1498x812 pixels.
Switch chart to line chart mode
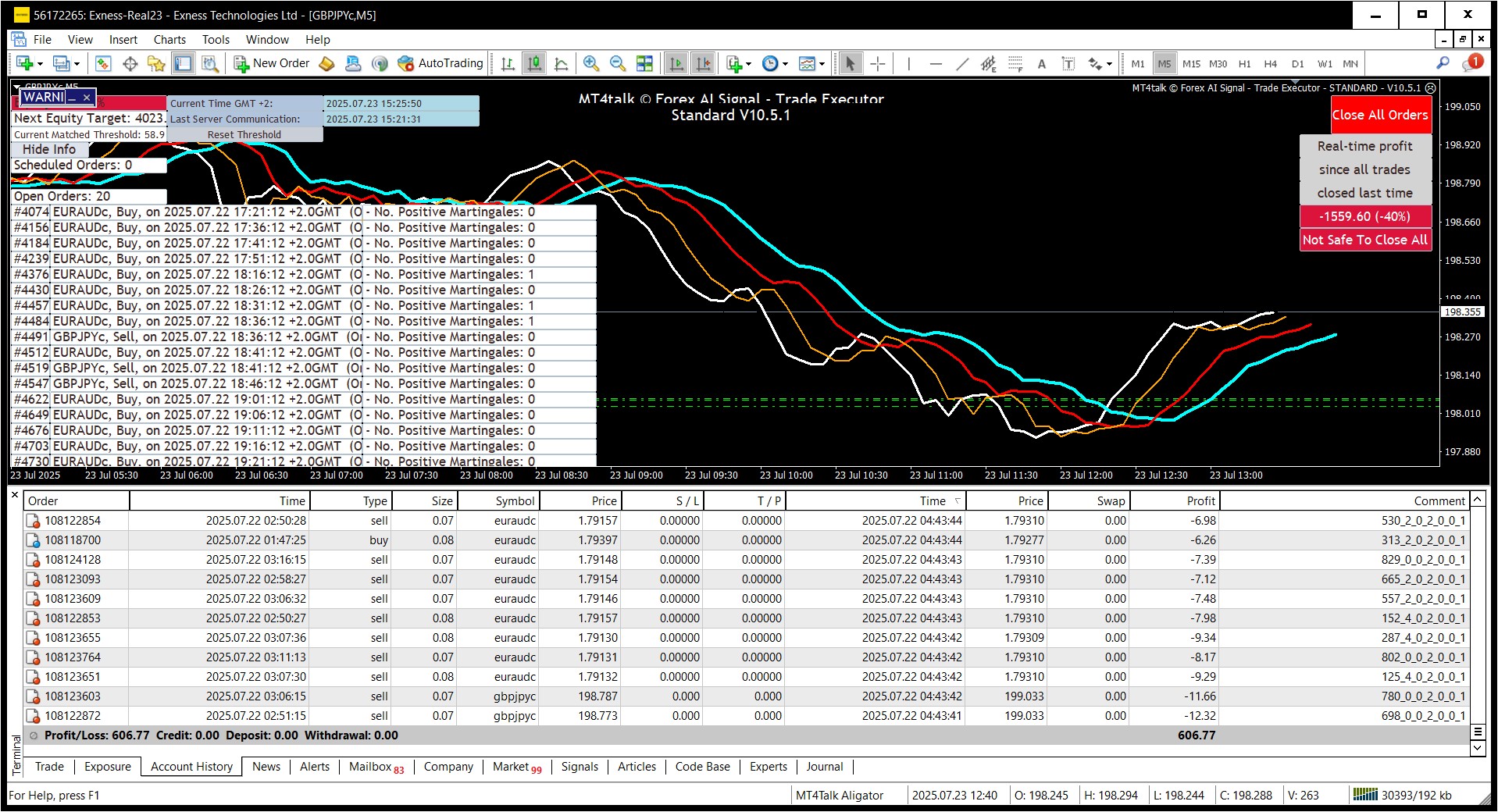(x=561, y=64)
